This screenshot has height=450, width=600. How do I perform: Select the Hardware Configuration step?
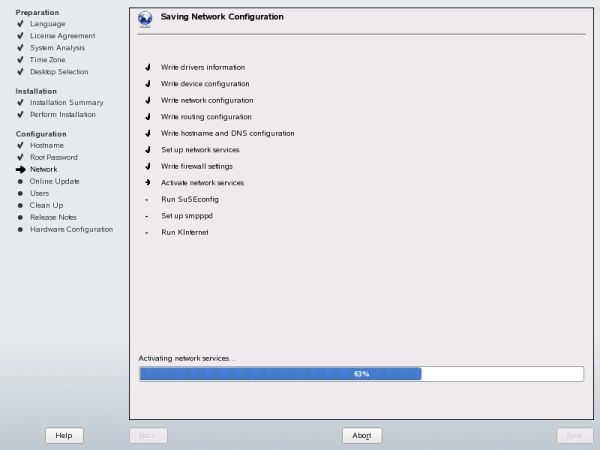click(x=72, y=229)
